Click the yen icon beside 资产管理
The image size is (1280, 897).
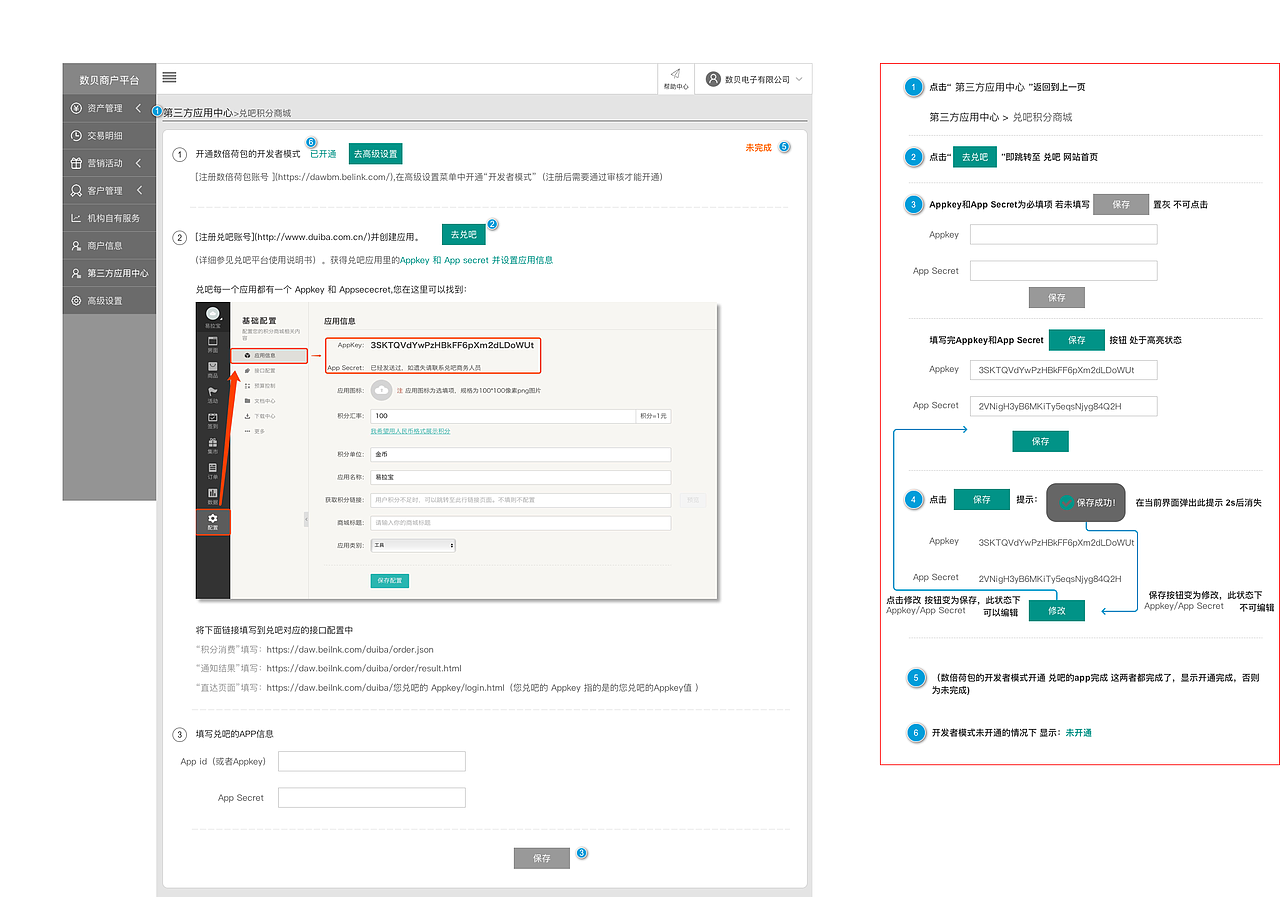click(77, 108)
